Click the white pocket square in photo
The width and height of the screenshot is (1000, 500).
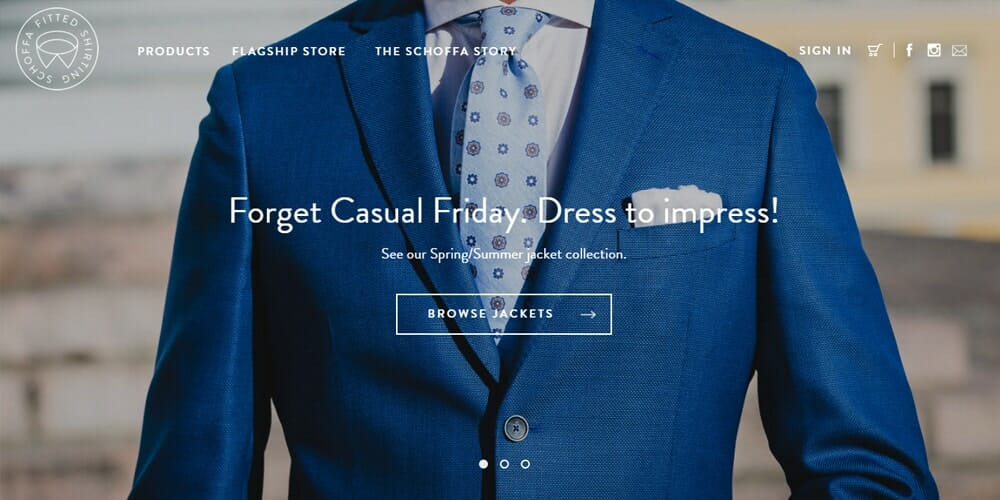(668, 205)
